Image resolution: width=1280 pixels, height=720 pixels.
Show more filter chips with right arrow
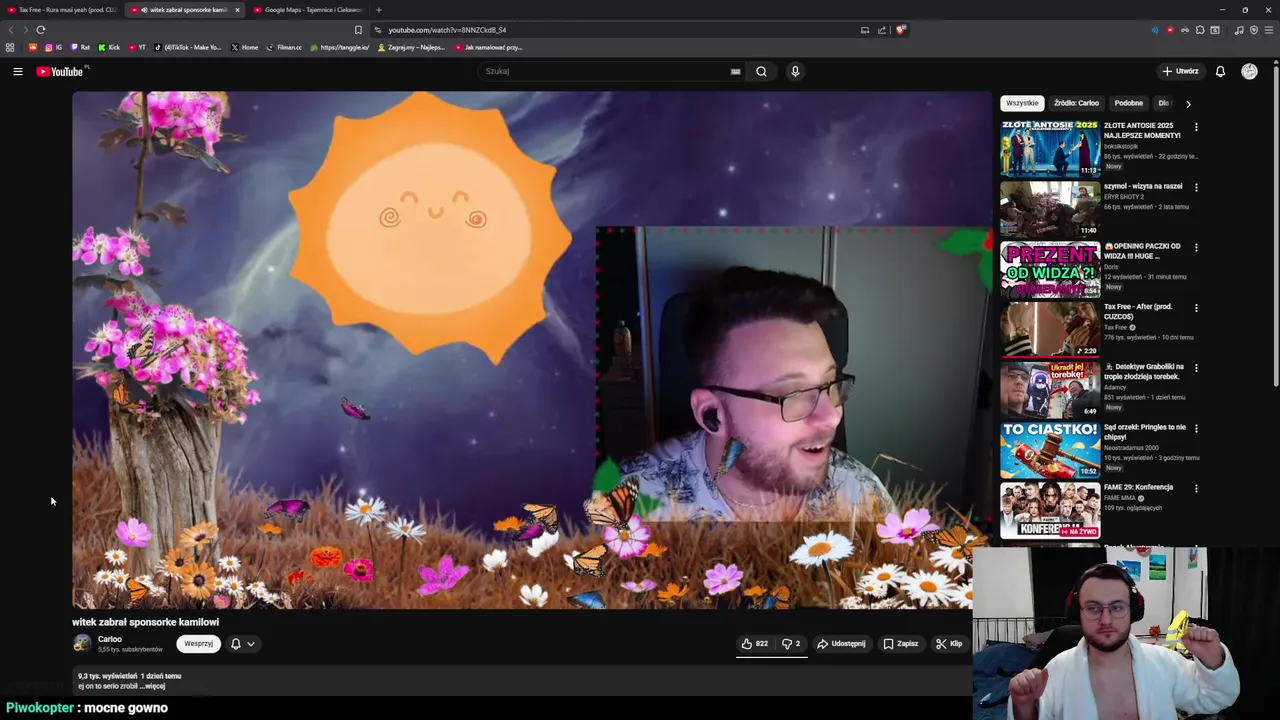click(x=1188, y=103)
